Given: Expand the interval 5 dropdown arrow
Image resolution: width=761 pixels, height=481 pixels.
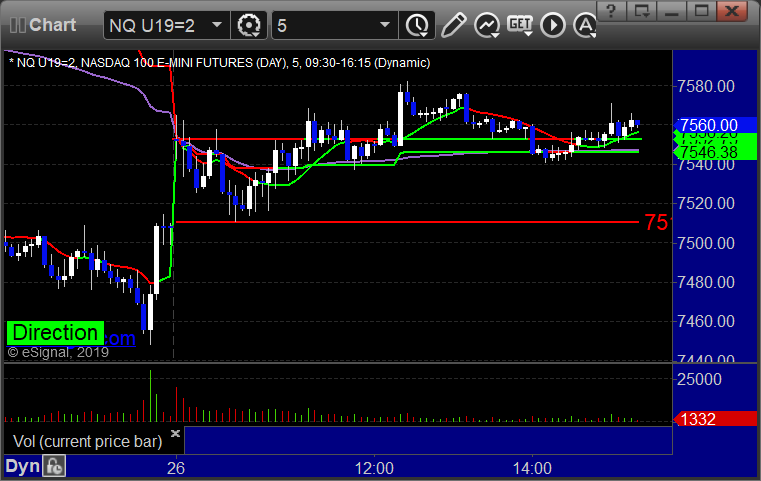Looking at the screenshot, I should click(385, 25).
